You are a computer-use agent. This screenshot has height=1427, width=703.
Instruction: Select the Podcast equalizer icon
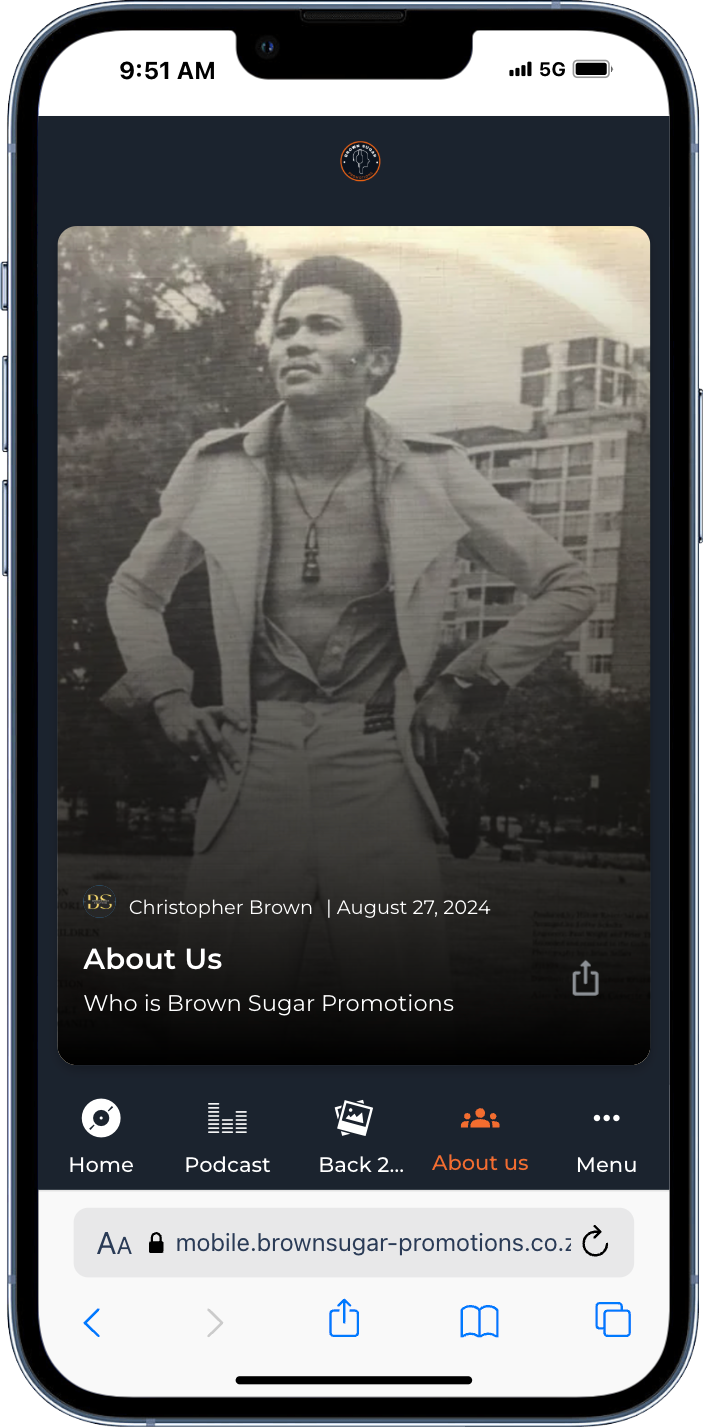tap(227, 1118)
